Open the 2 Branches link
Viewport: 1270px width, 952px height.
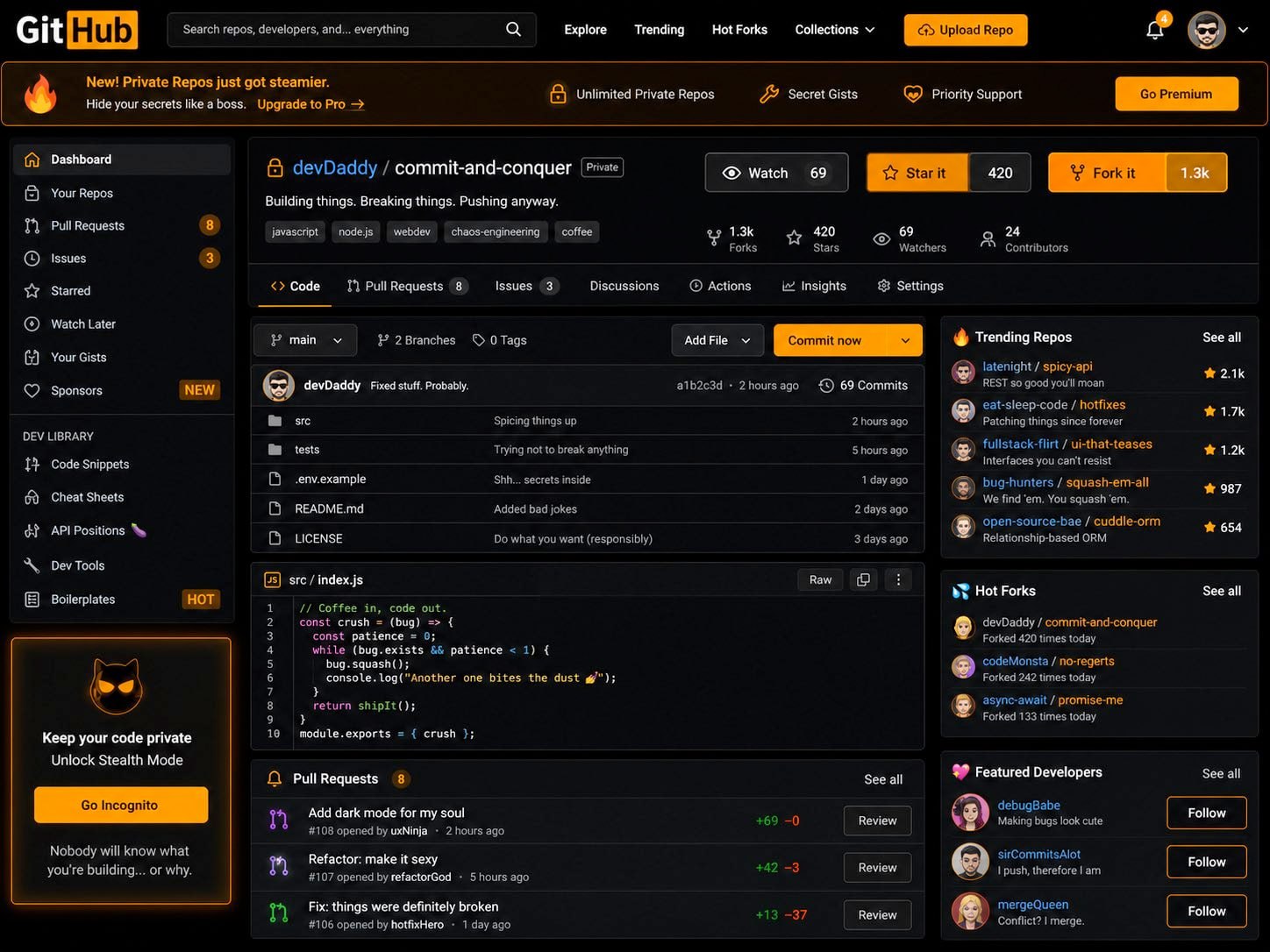pos(417,340)
